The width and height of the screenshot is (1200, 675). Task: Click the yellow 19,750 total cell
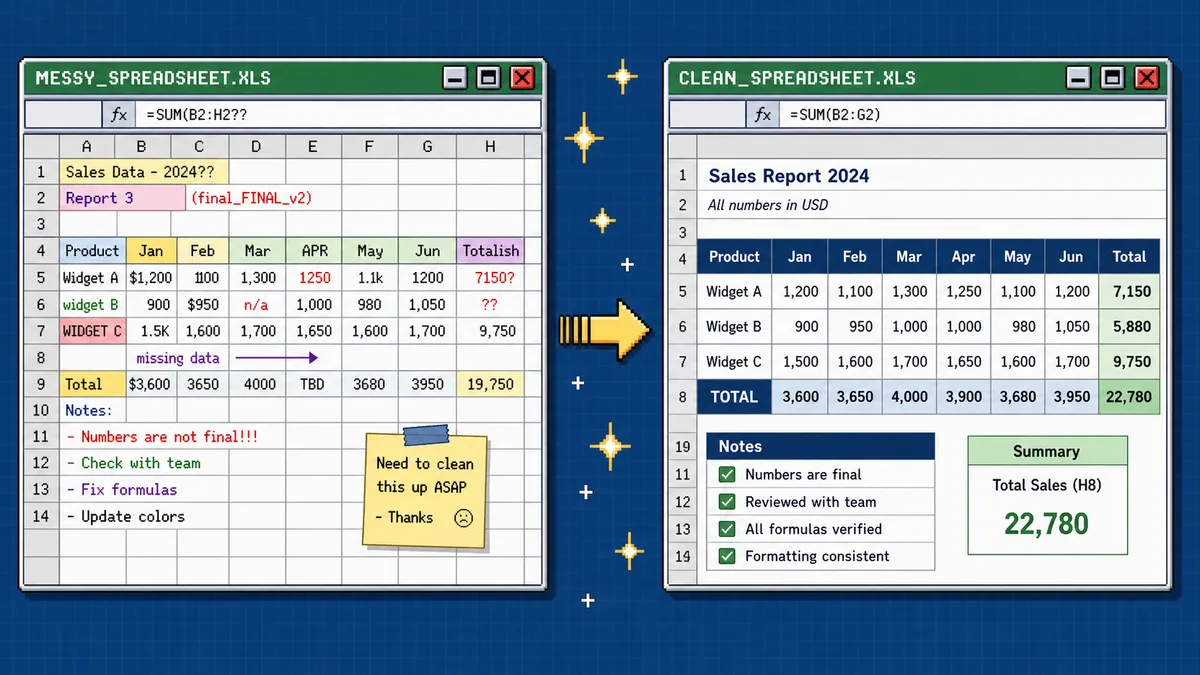click(490, 384)
